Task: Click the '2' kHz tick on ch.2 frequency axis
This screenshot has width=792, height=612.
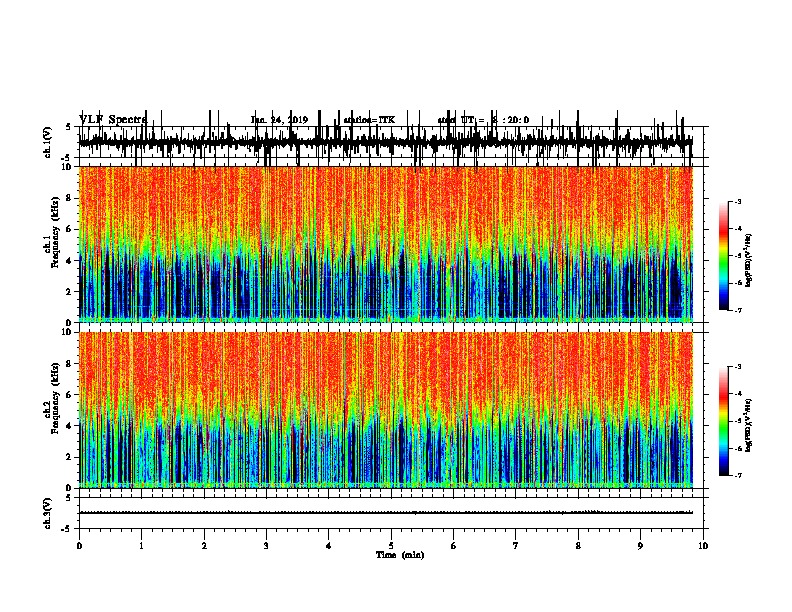Action: (69, 457)
